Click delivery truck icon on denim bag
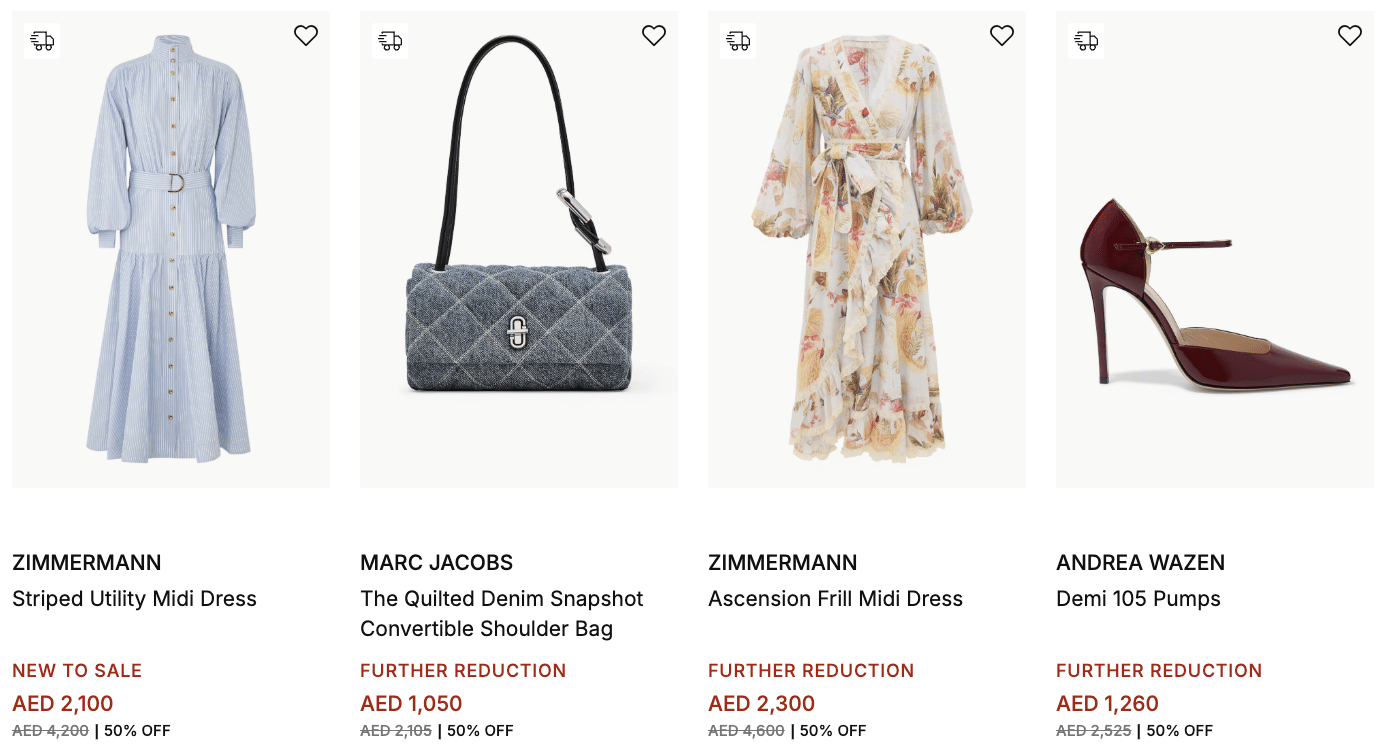 click(390, 41)
